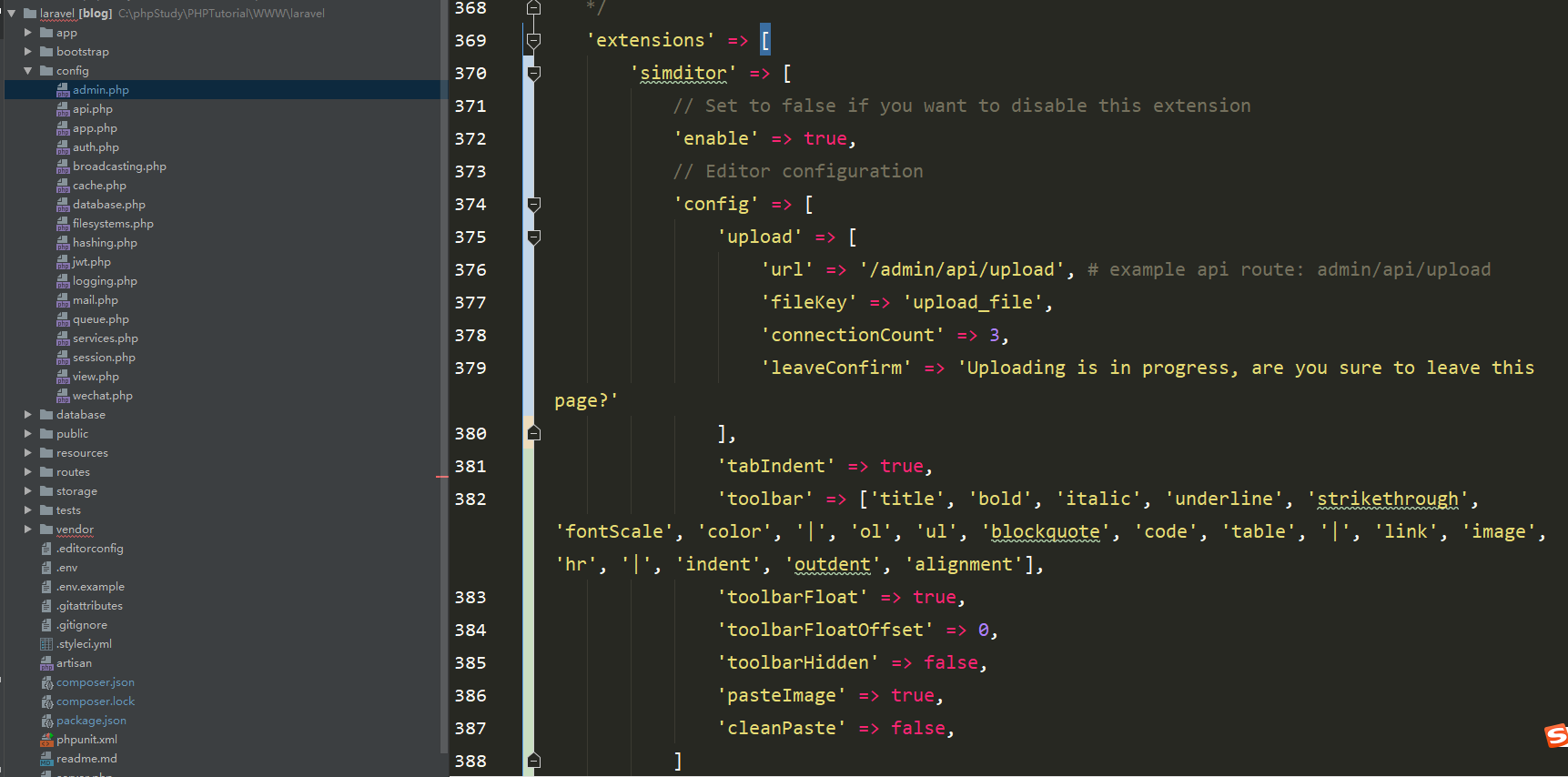Open logging.php file

point(105,280)
